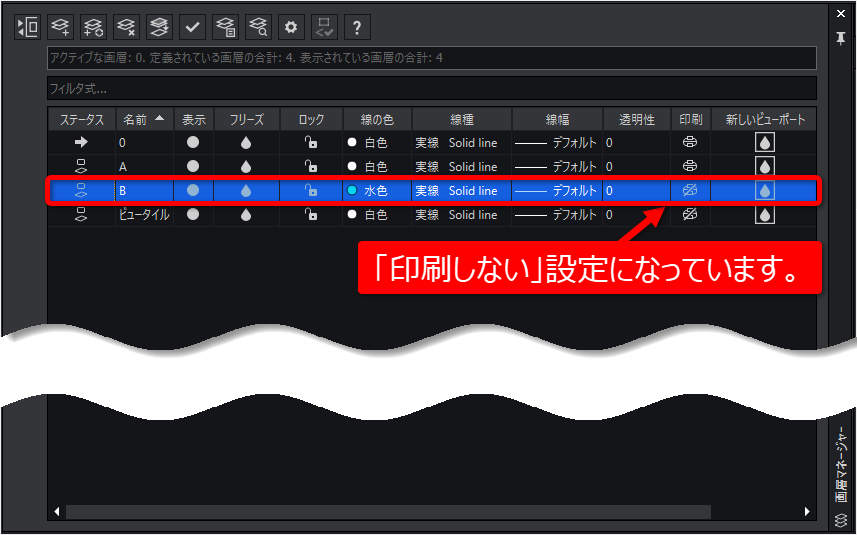The image size is (857, 535).
Task: Click the ステータス column header
Action: (81, 119)
